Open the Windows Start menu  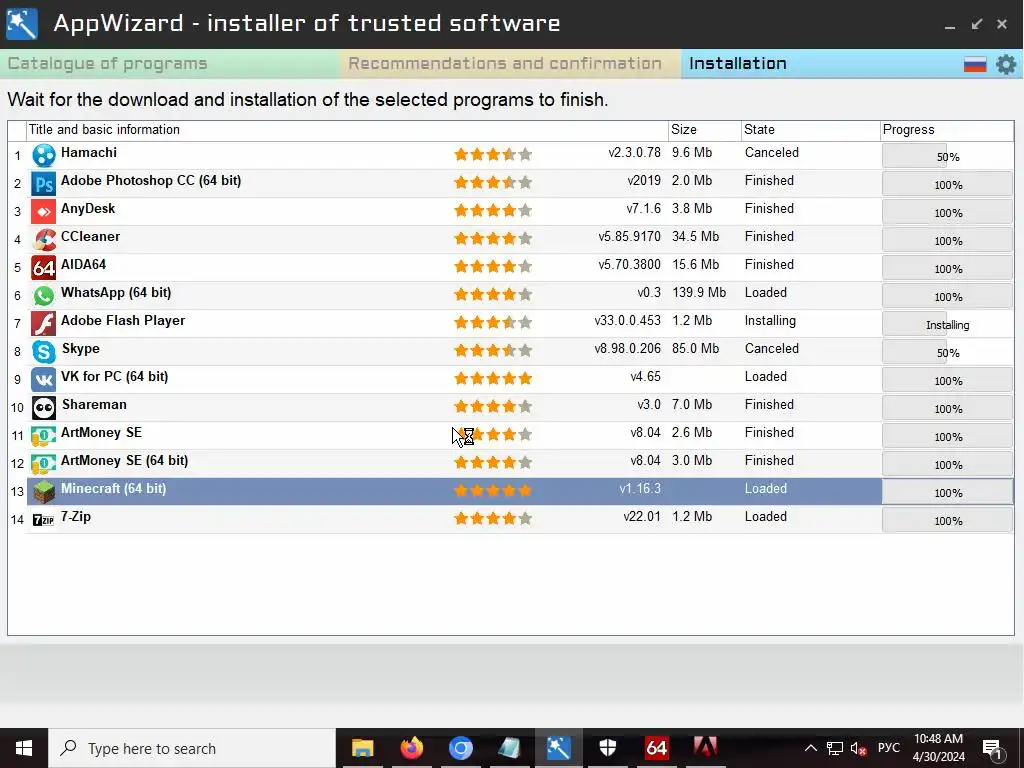point(24,748)
